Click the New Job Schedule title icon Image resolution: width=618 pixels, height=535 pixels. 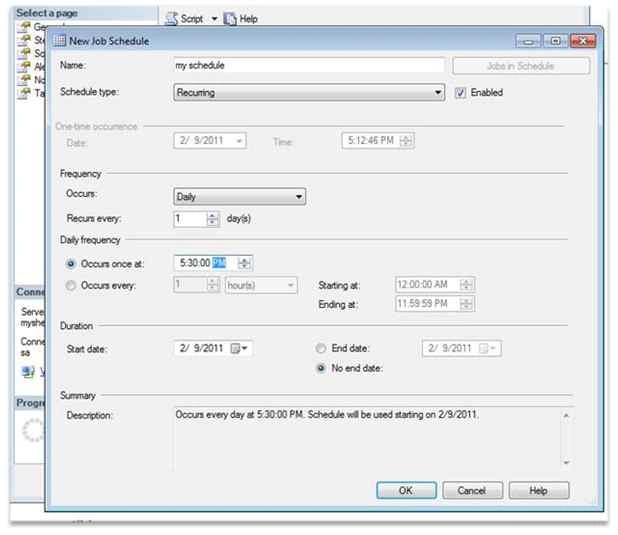(x=60, y=41)
